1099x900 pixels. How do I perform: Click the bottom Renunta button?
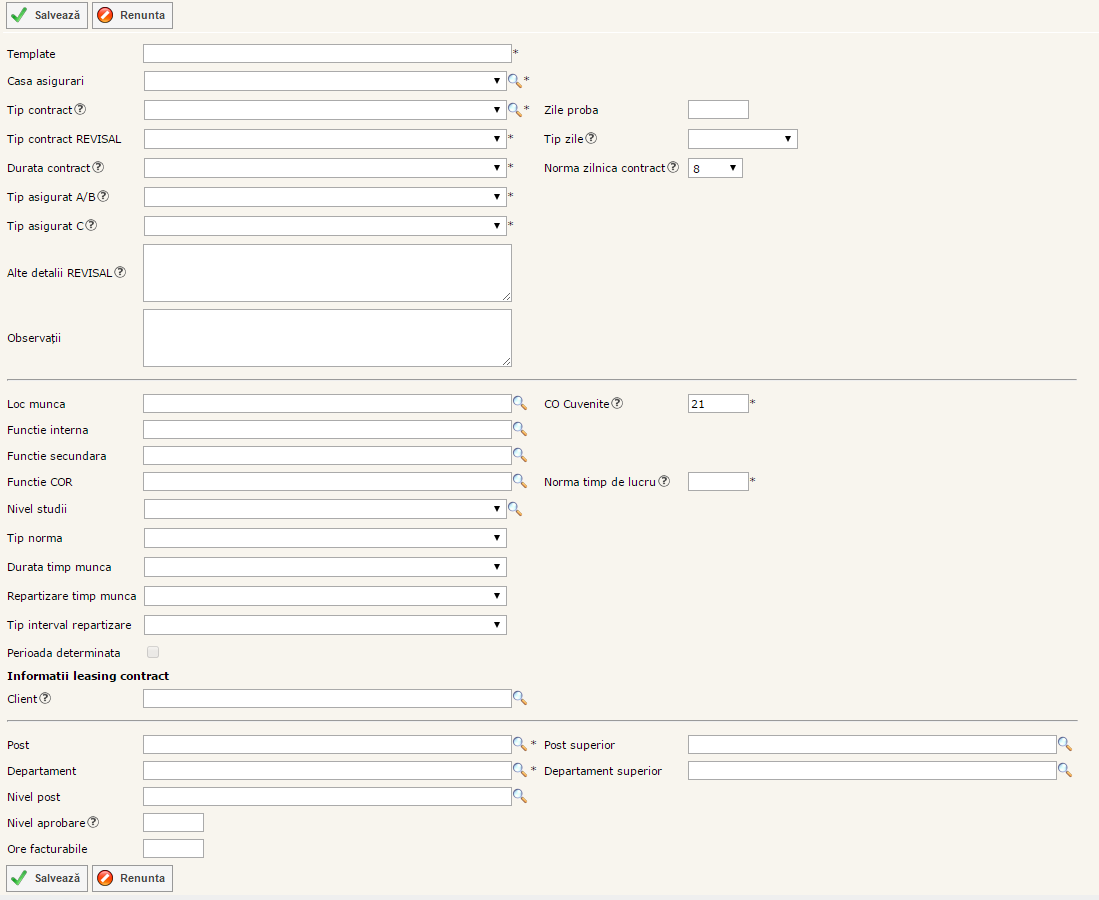point(132,878)
